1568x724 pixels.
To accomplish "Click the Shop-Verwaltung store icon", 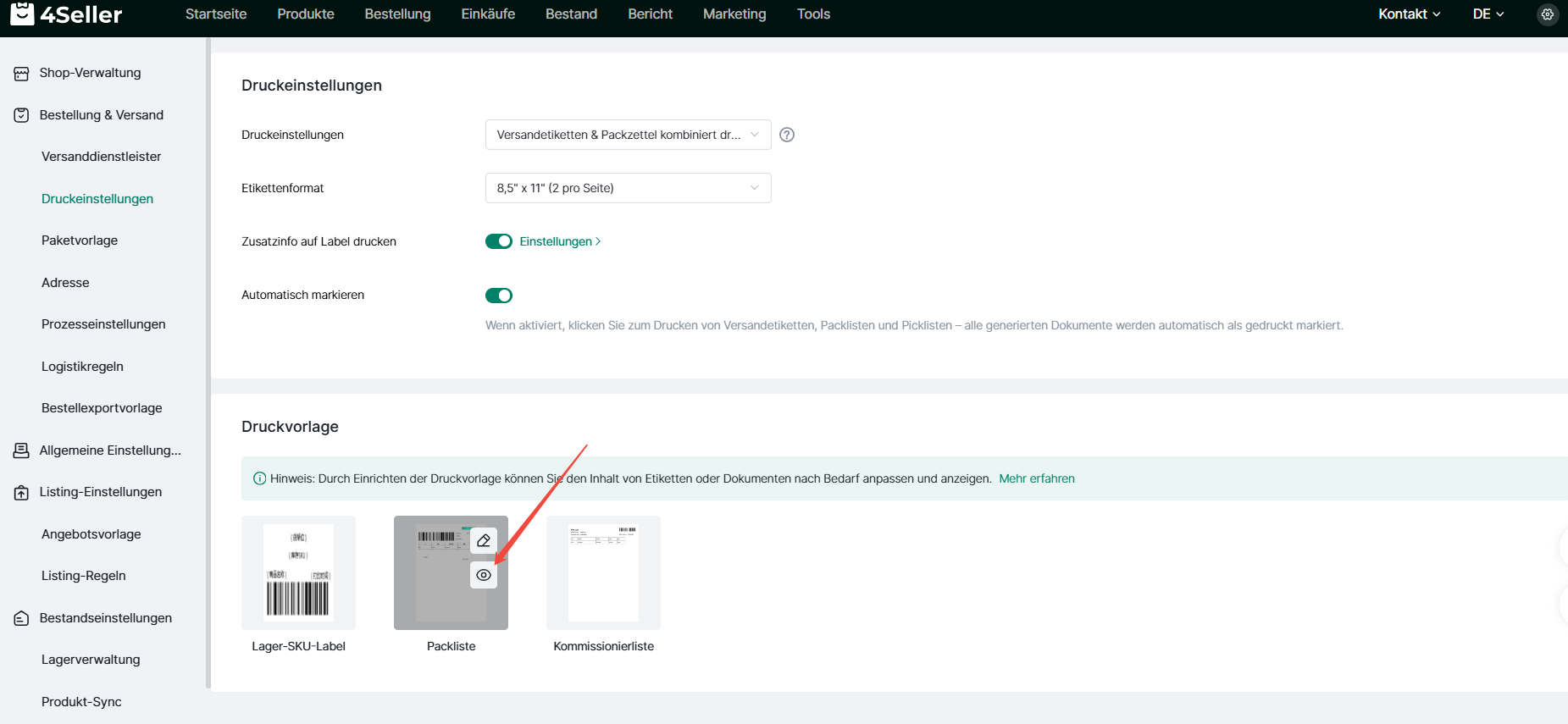I will (21, 74).
